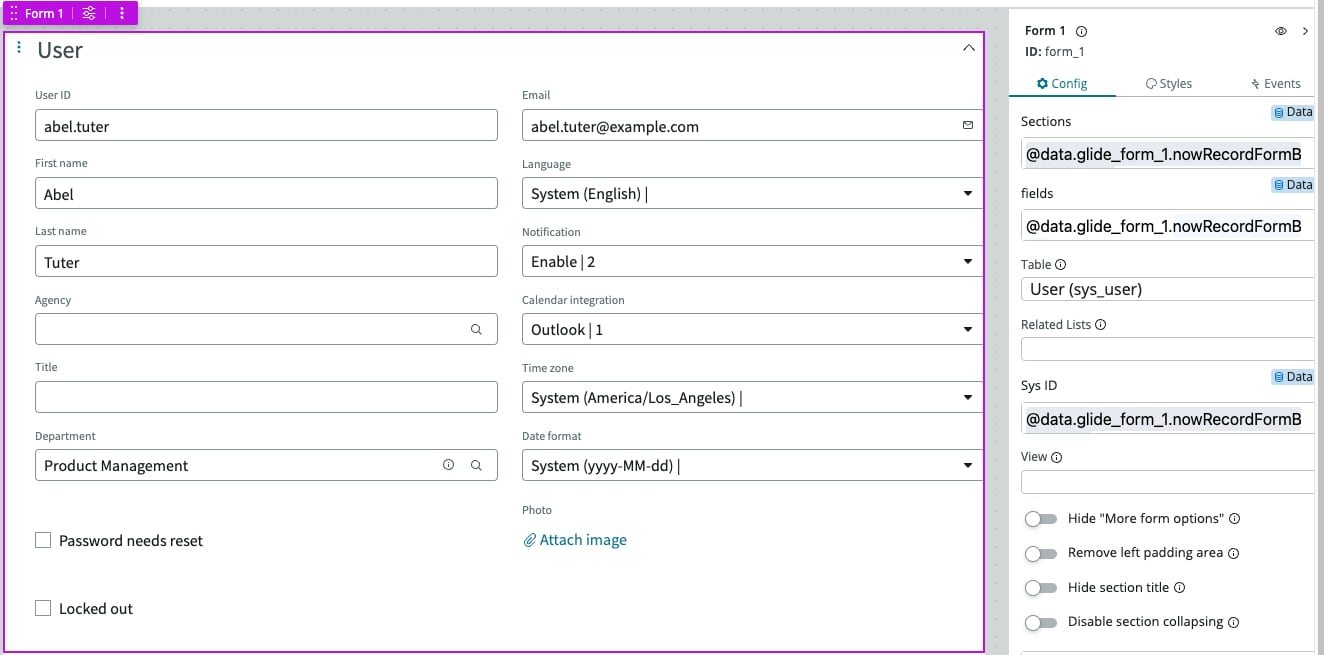The height and width of the screenshot is (655, 1324).
Task: Collapse the User form section
Action: (968, 46)
